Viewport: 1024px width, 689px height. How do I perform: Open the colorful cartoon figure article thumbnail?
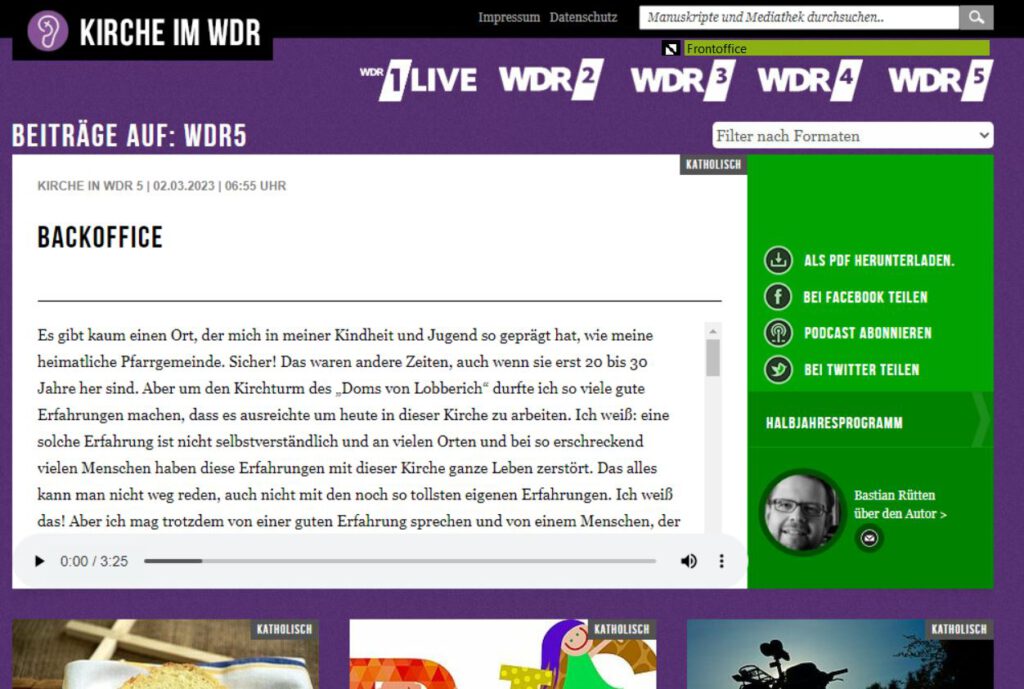[x=503, y=654]
